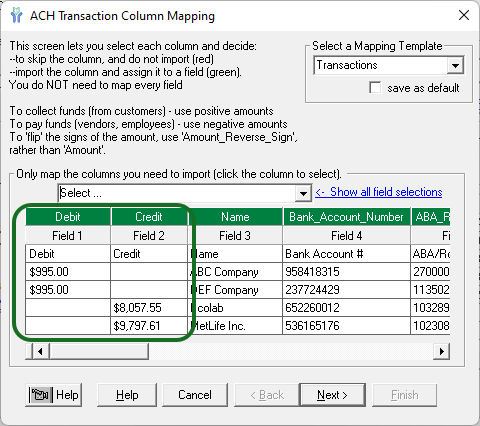Close the ACH Transaction Column Mapping dialog
480x426 pixels.
[x=464, y=15]
